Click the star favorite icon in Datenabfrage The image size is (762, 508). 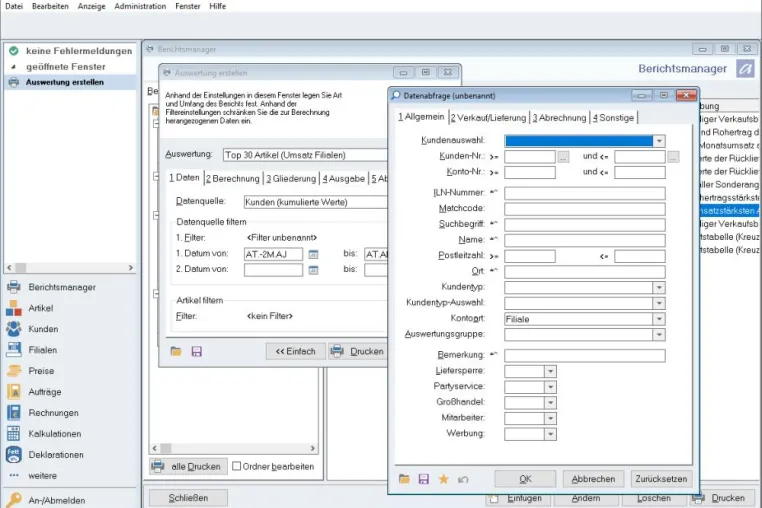tap(443, 479)
